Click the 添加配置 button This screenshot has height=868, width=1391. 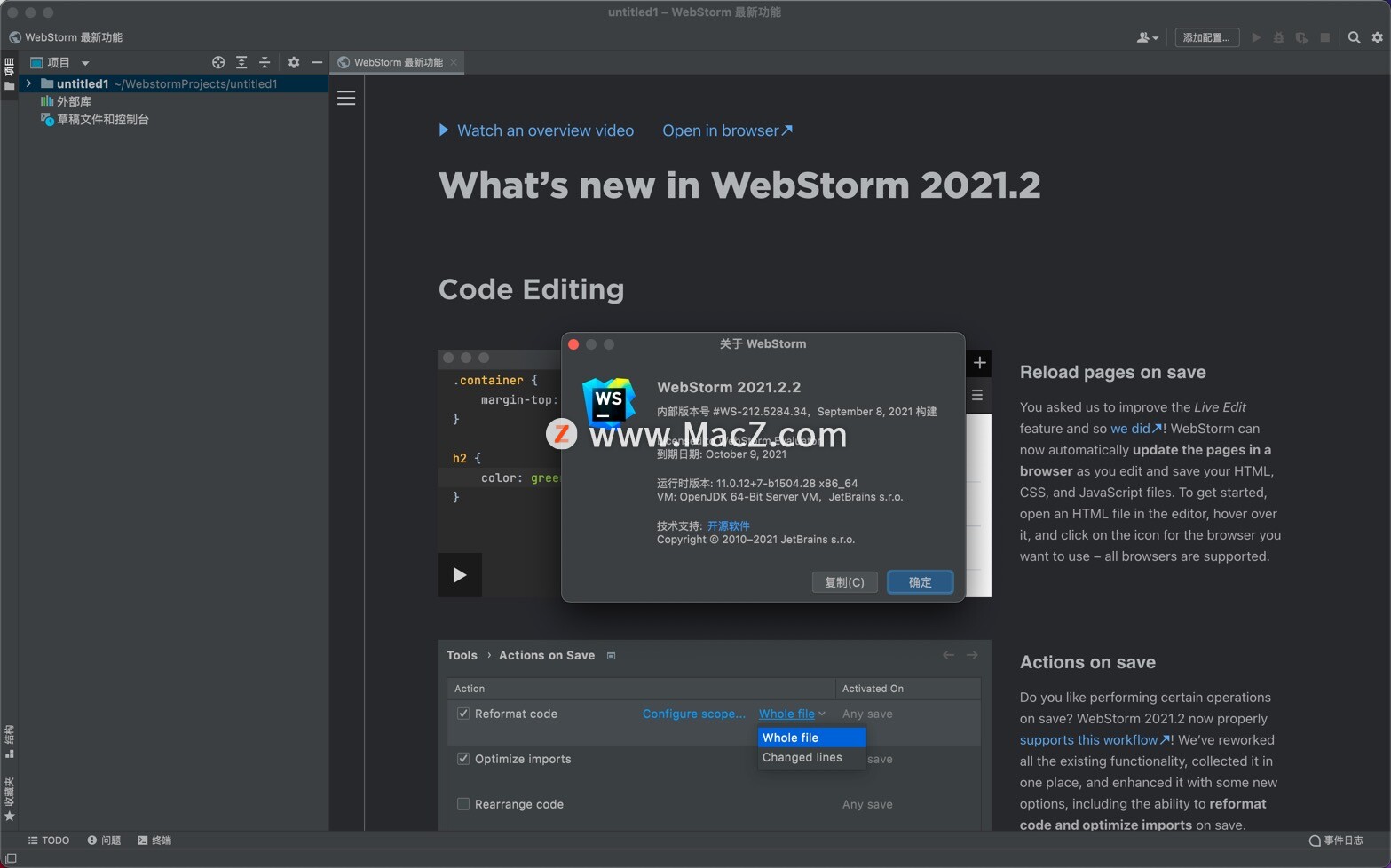click(x=1207, y=37)
